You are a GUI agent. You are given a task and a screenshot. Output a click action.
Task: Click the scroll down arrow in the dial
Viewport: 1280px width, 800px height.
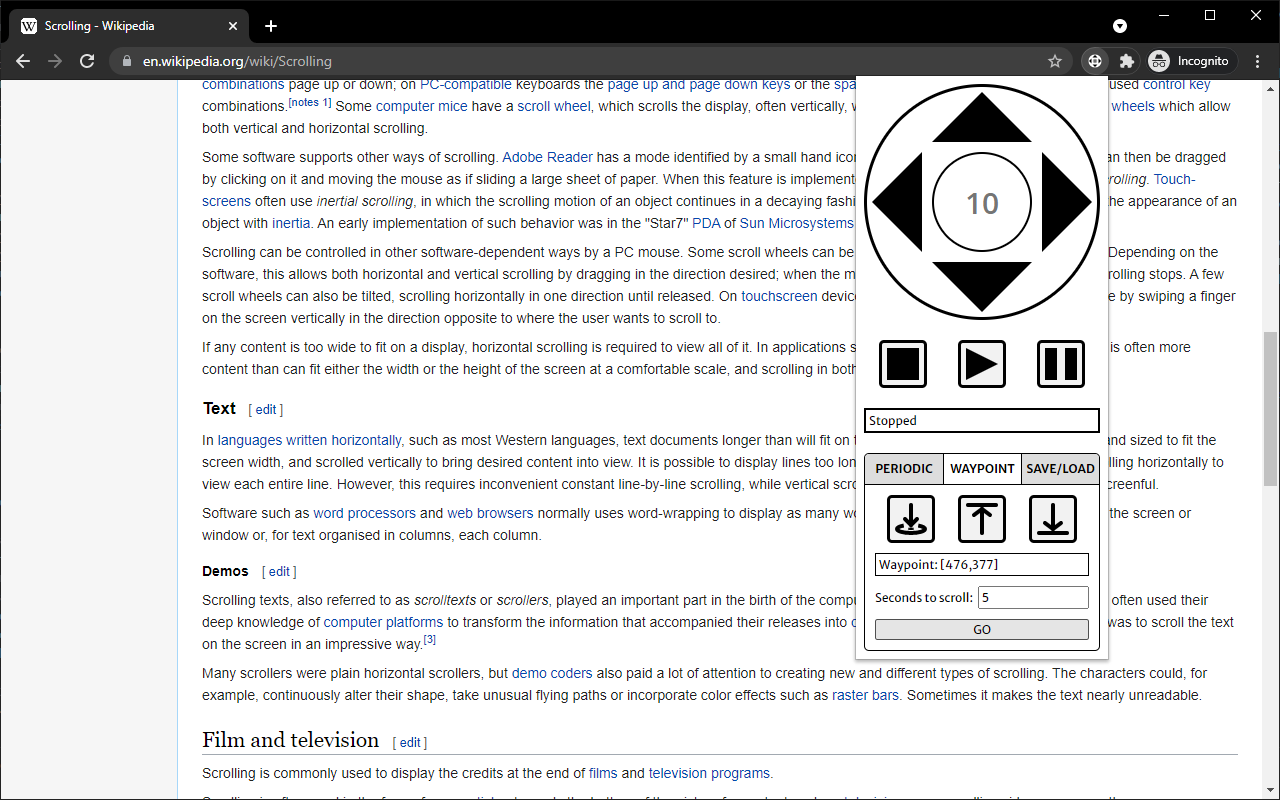coord(982,286)
